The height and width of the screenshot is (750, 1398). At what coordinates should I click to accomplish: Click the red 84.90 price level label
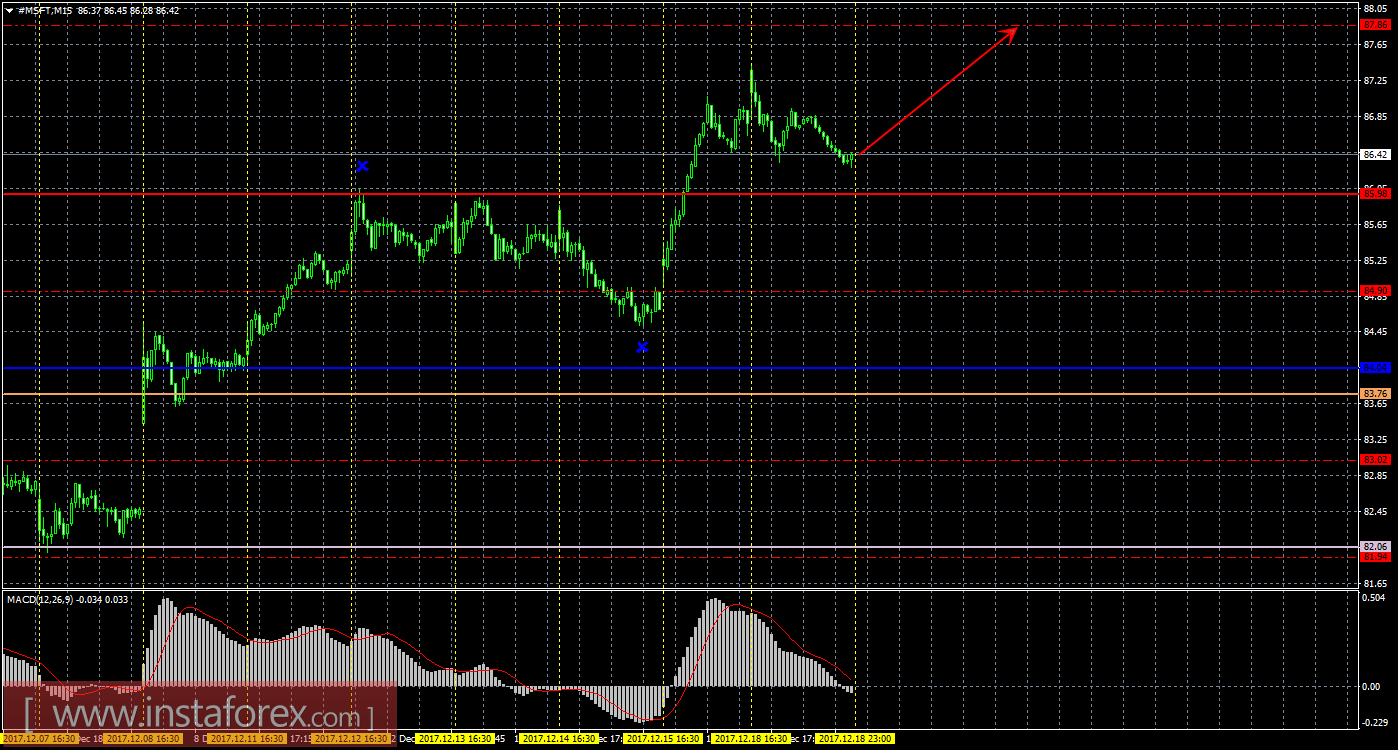1374,290
